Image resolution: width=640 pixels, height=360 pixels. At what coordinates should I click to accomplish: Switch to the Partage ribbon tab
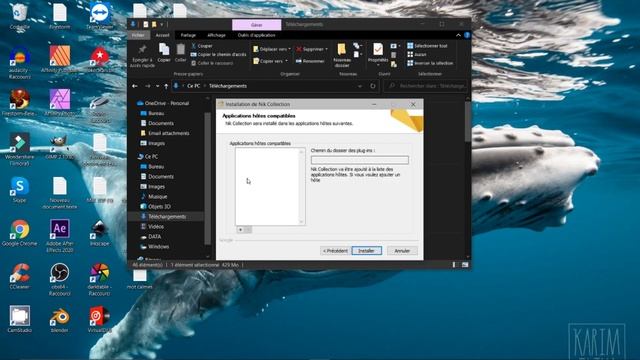click(x=188, y=35)
